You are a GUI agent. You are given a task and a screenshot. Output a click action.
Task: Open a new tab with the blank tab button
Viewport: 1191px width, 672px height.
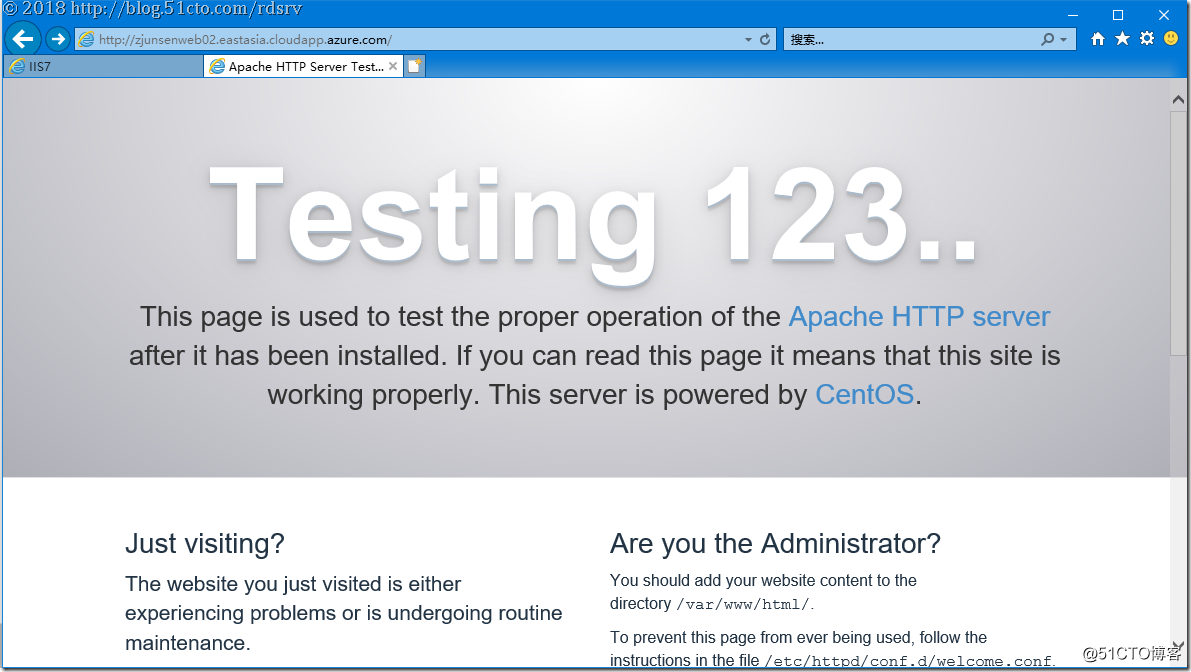(x=414, y=67)
